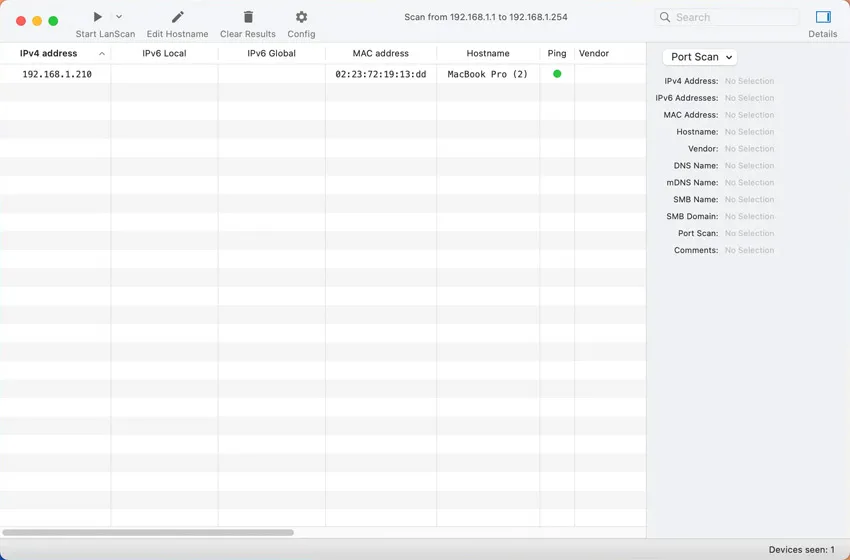Click the Clear Results trash icon

(x=248, y=17)
